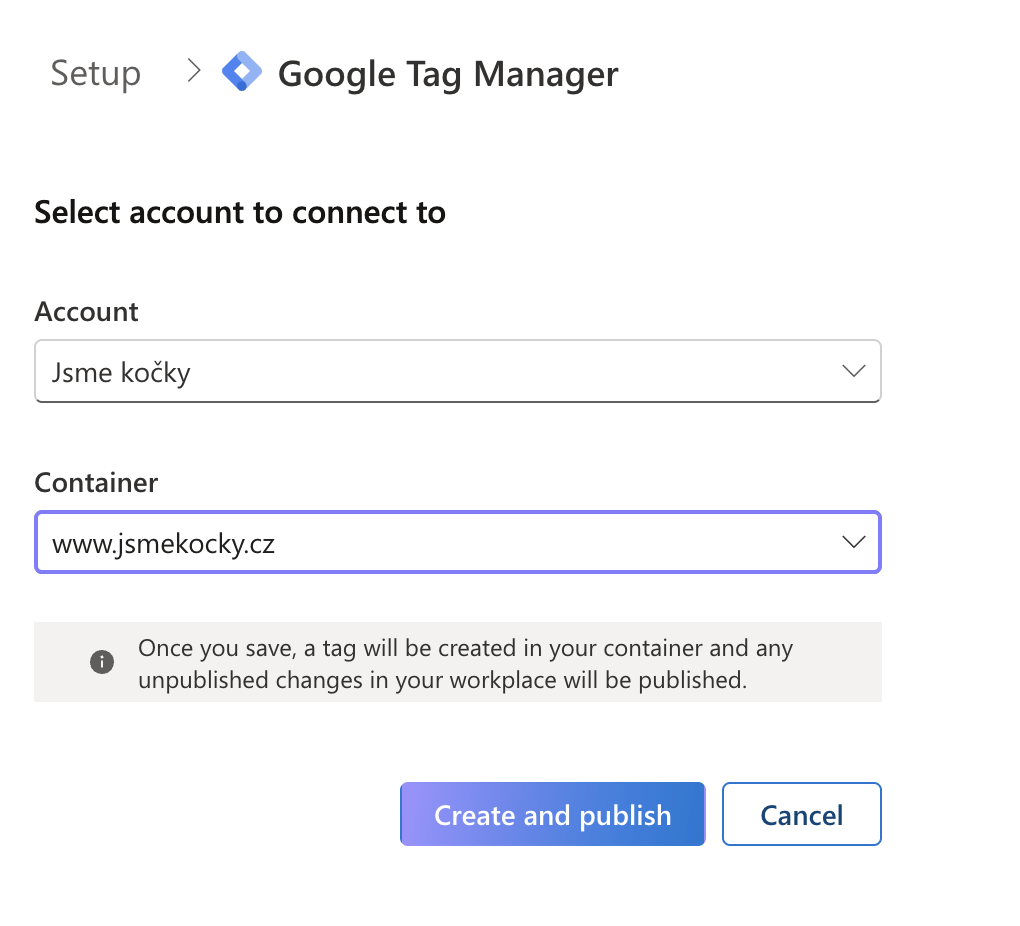Viewport: 1020px width, 926px height.
Task: Click 'Select account to connect to' heading
Action: [x=240, y=212]
